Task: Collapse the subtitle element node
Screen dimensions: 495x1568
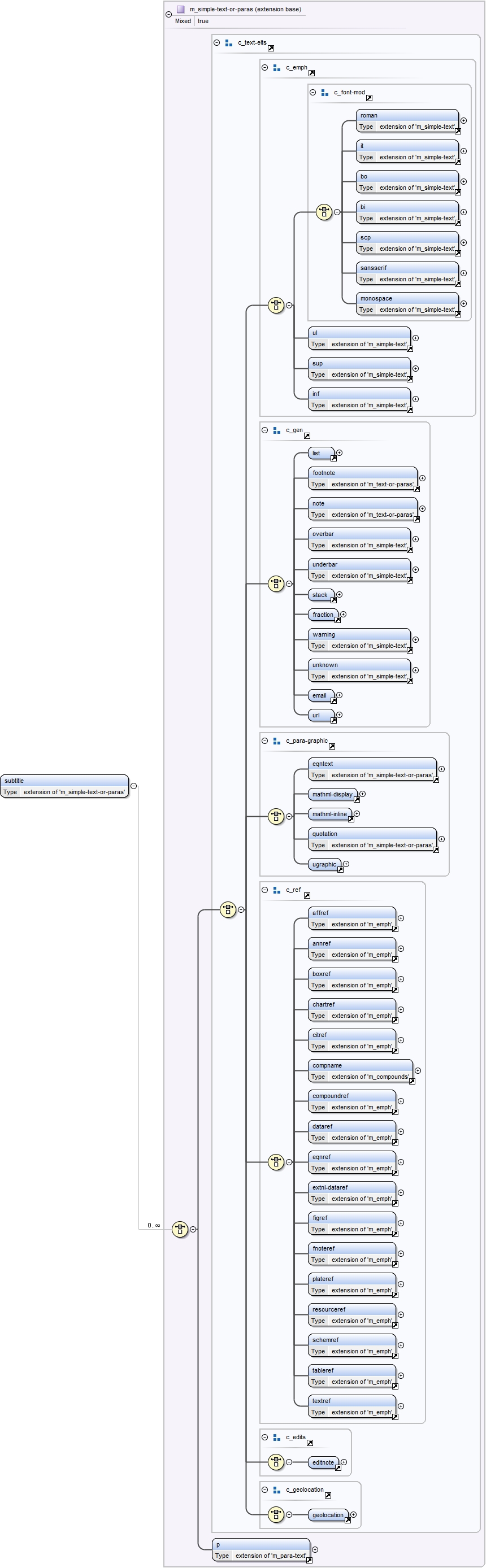Action: 134,786
